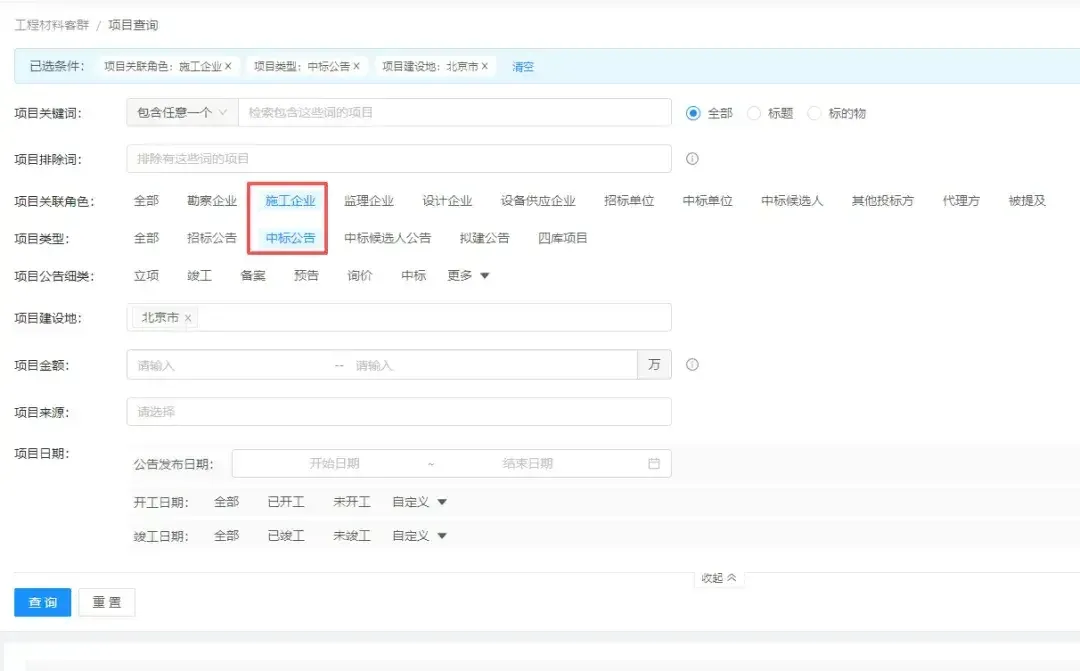Screen dimensions: 1080x671
Task: Select 未竣工 completion status
Action: [x=351, y=535]
